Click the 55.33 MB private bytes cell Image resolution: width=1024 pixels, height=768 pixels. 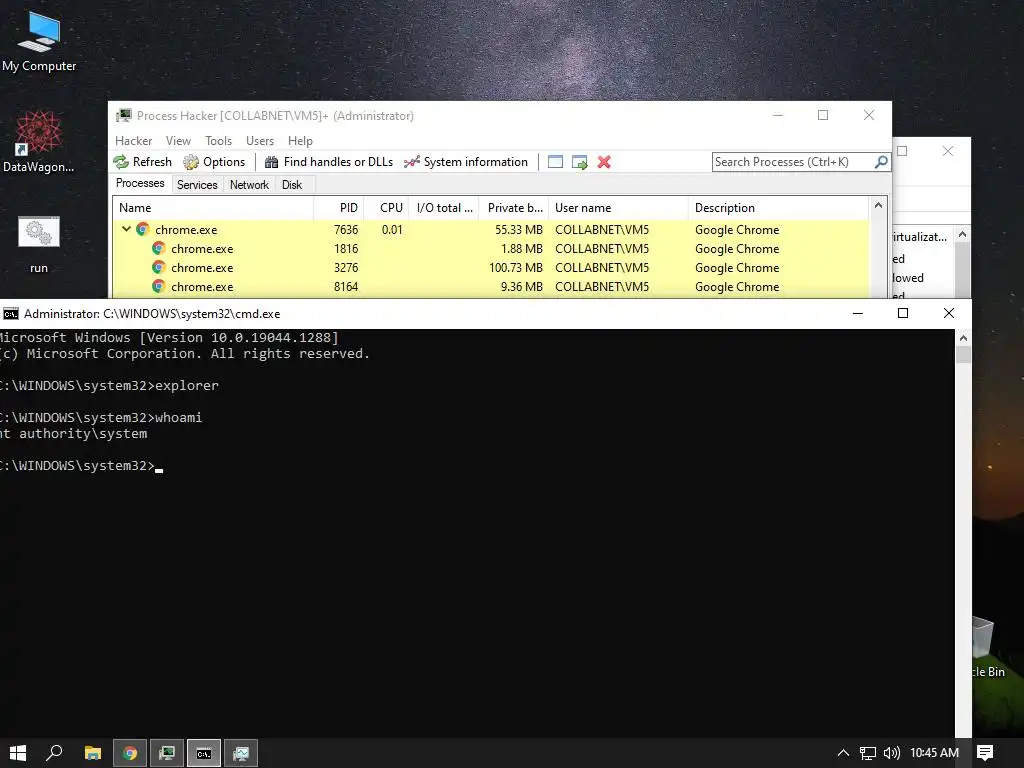(x=519, y=230)
